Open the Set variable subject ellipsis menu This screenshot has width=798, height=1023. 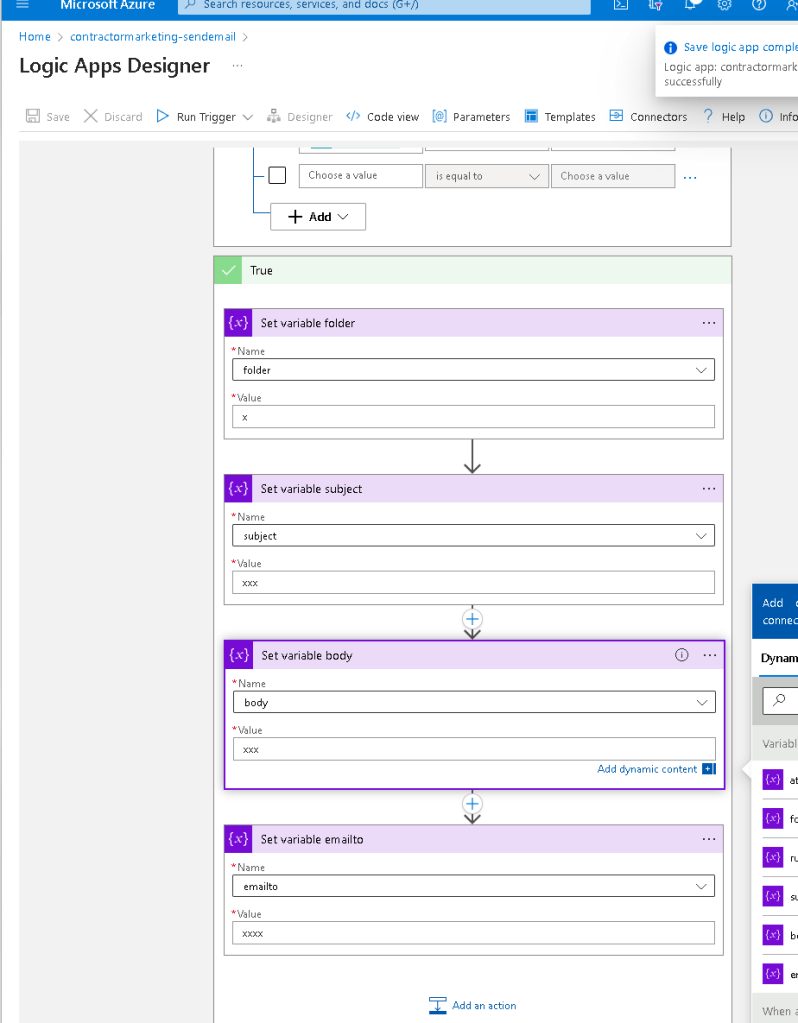pyautogui.click(x=709, y=489)
